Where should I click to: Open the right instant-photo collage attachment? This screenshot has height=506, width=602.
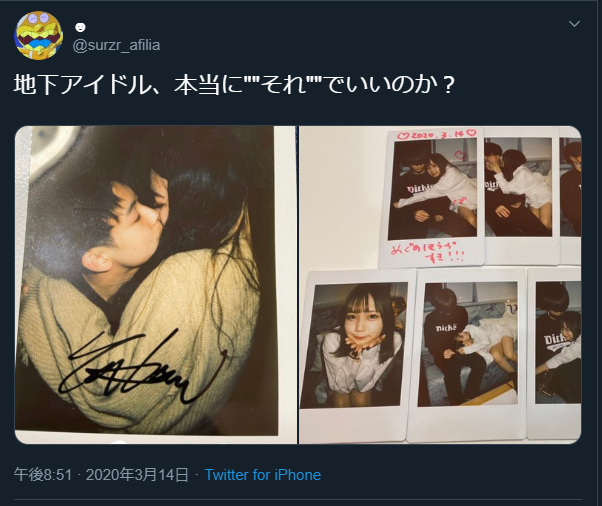[440, 284]
